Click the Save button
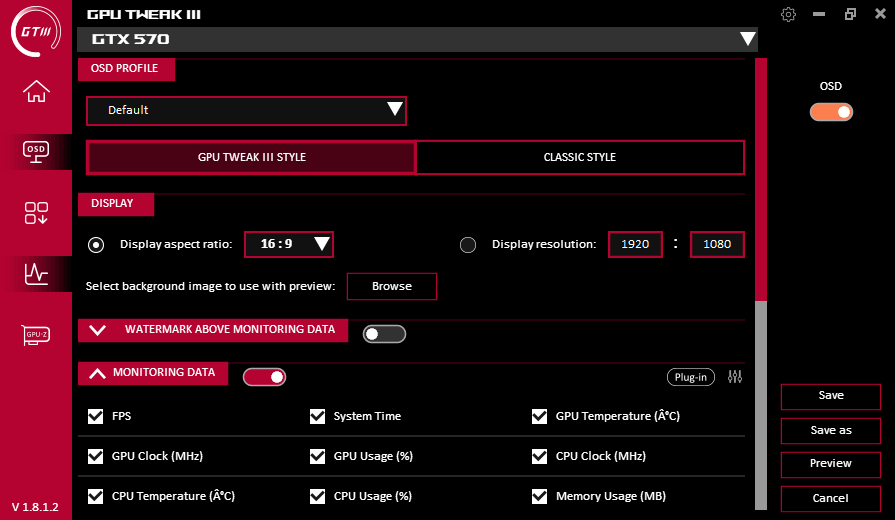Viewport: 895px width, 520px height. click(831, 396)
